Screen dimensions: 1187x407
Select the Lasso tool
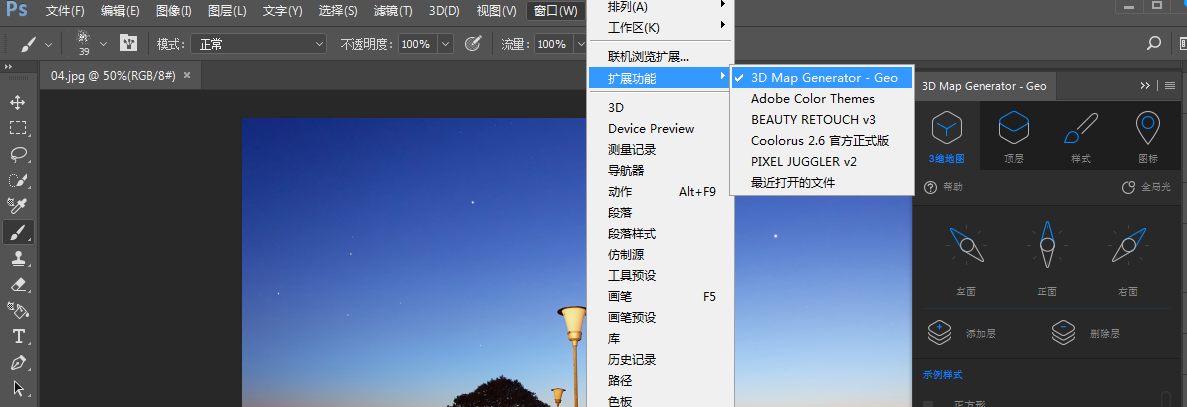pos(17,154)
